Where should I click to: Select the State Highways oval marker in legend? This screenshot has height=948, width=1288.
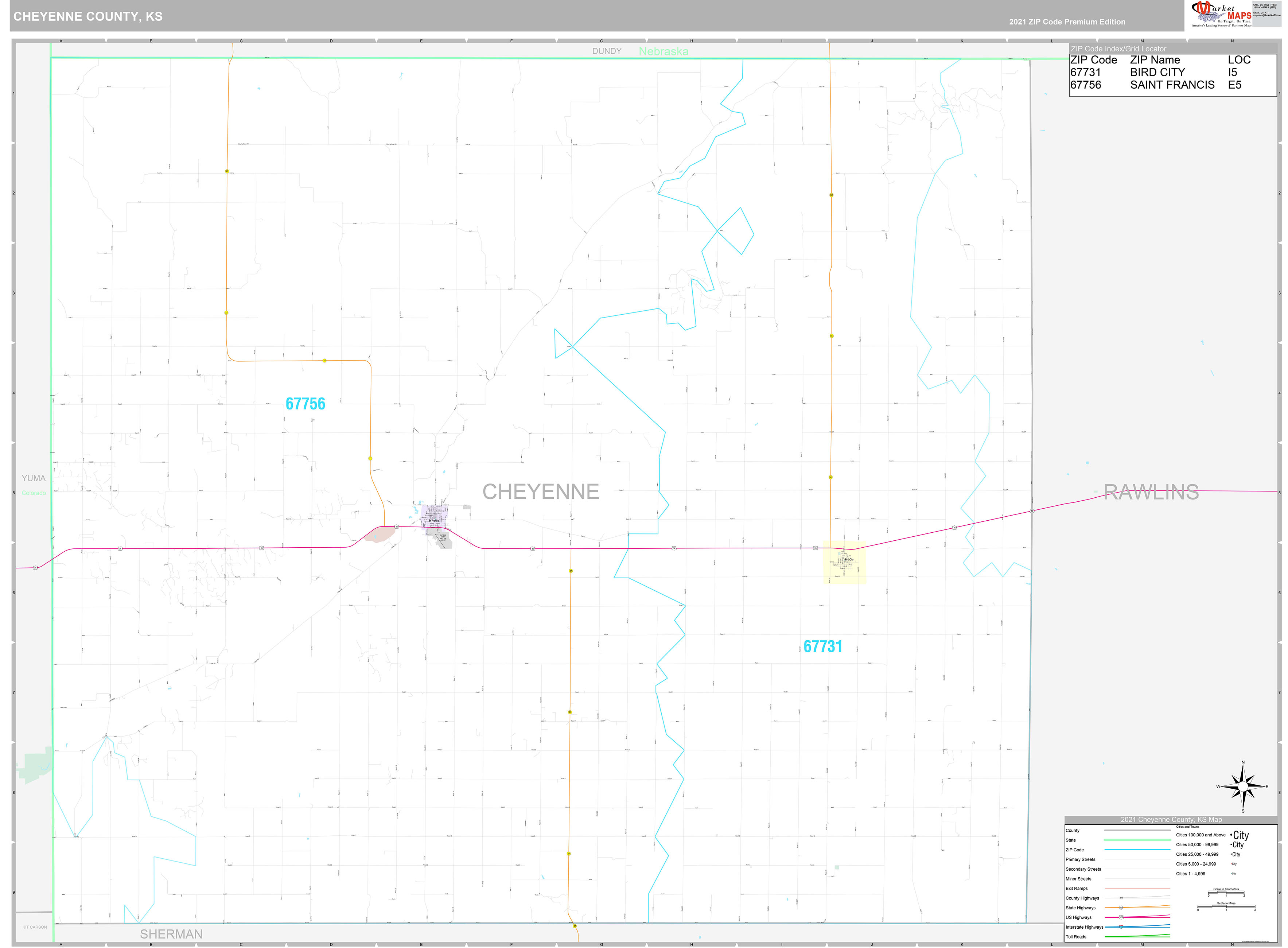(1121, 908)
